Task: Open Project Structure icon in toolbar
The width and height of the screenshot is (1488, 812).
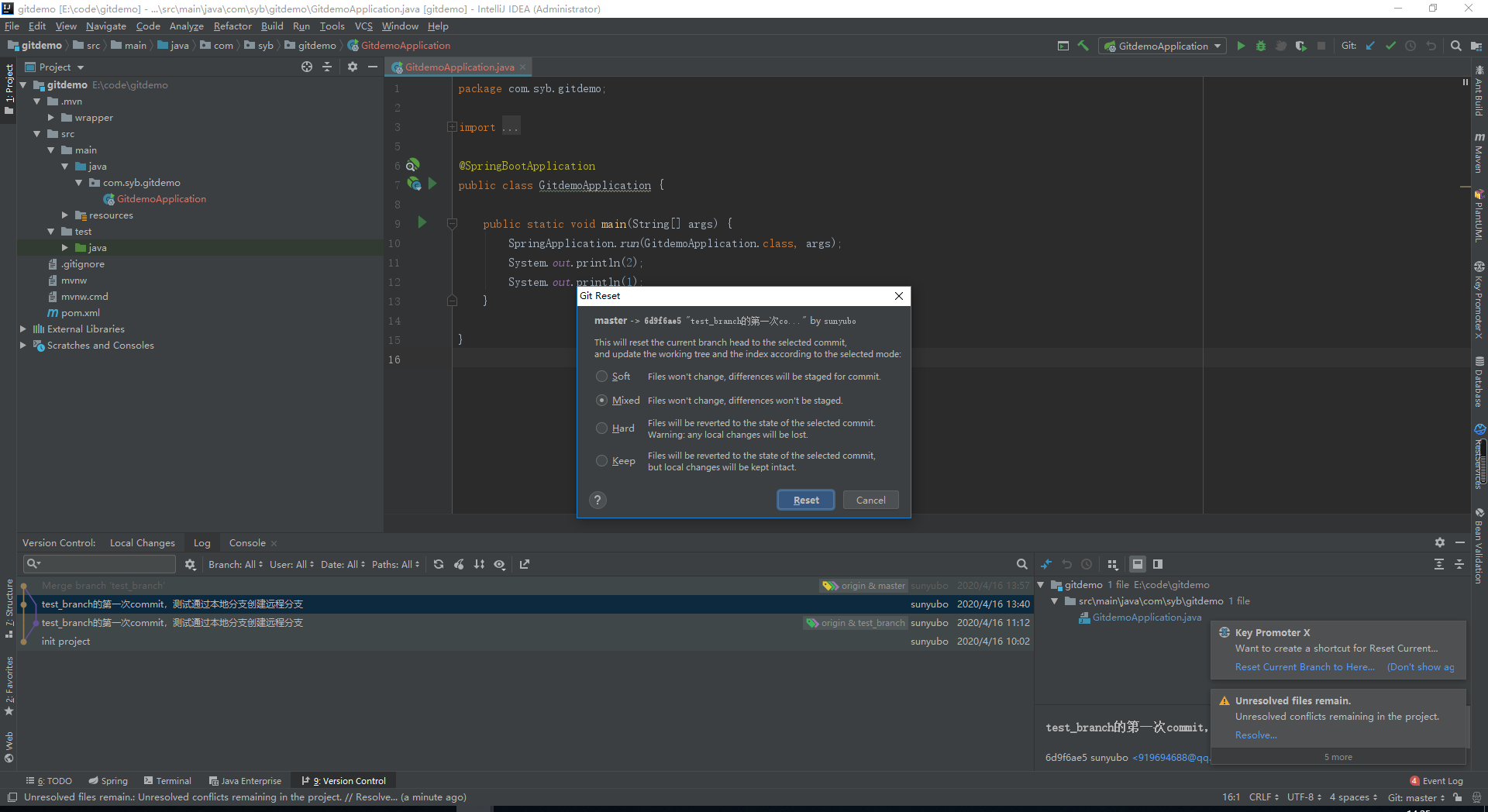Action: coord(1476,46)
